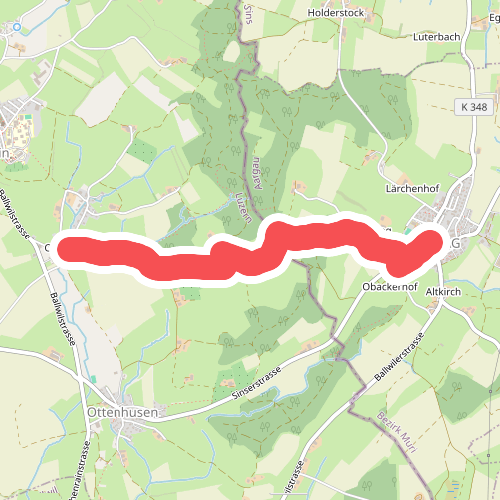Click the Holderstock place label
This screenshot has height=500, width=500.
click(336, 13)
